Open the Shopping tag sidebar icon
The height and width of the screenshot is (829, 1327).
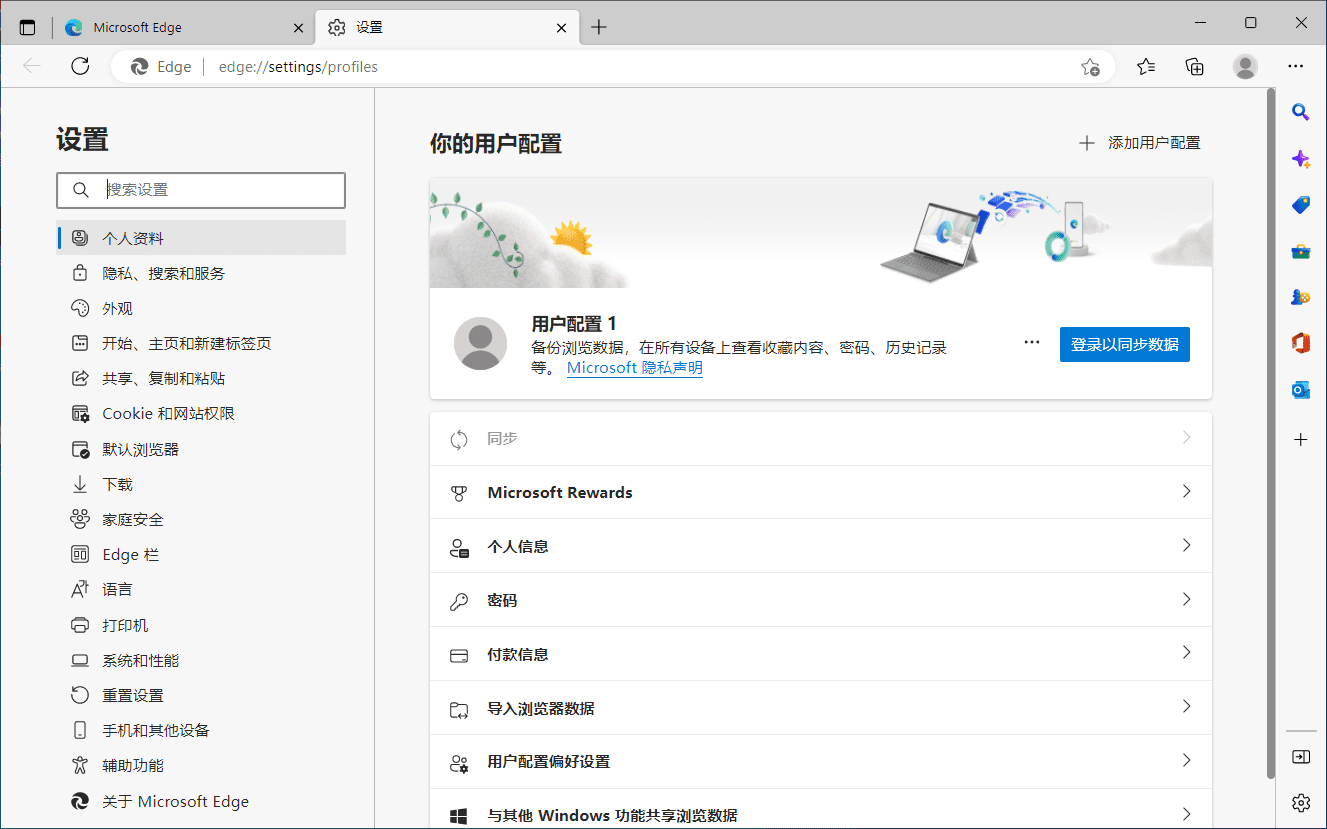click(1300, 205)
